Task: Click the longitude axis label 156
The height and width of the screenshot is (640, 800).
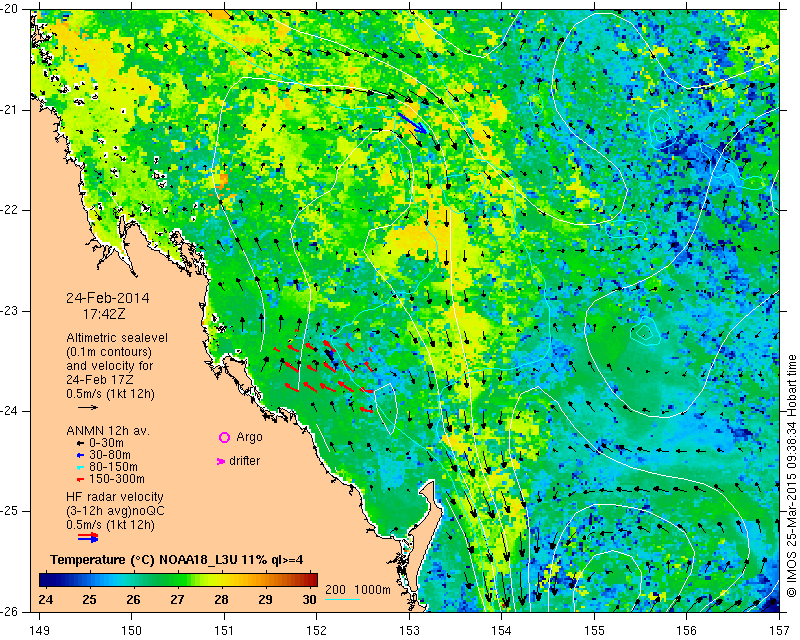Action: pyautogui.click(x=687, y=631)
